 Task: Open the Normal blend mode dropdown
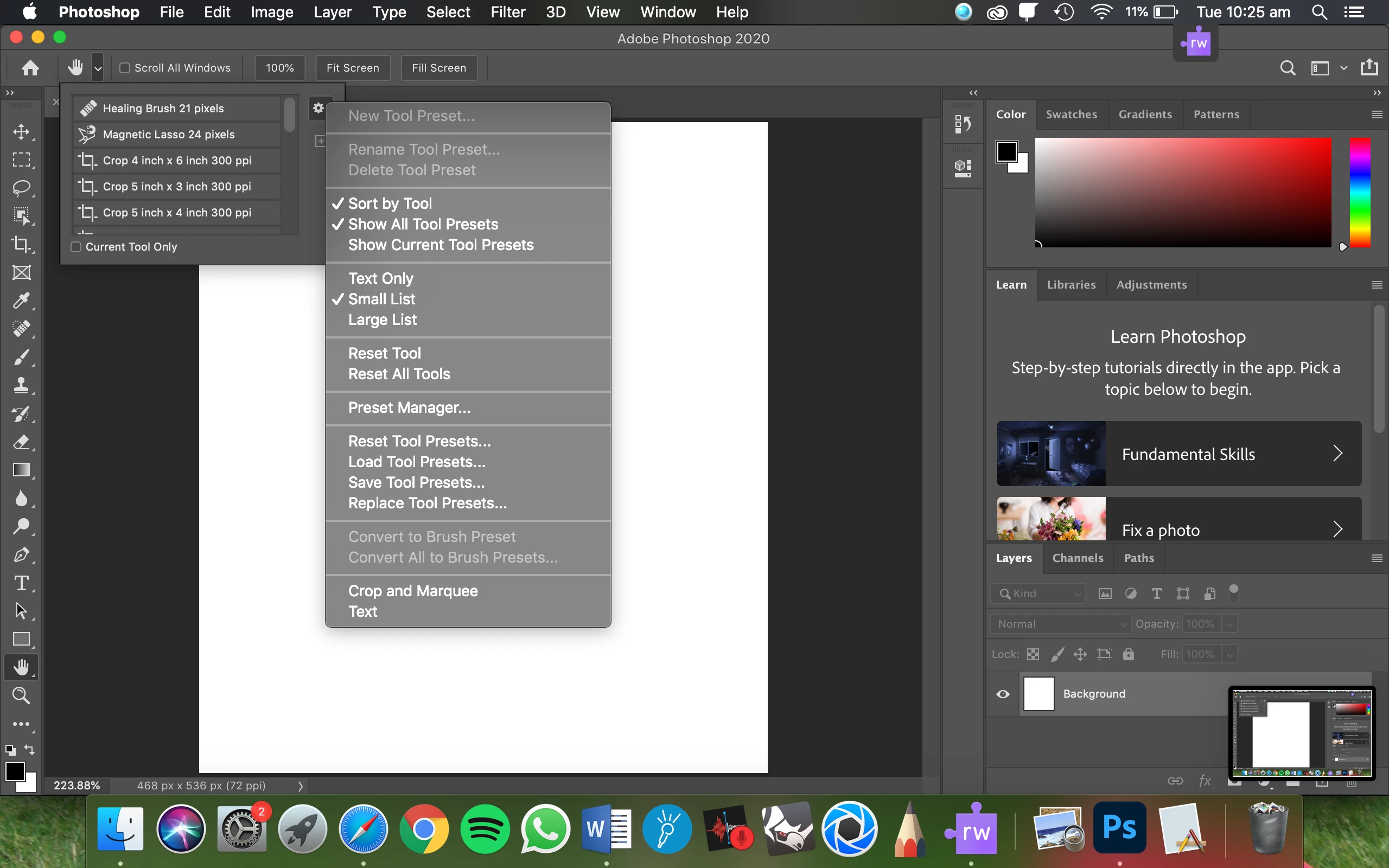pos(1060,623)
